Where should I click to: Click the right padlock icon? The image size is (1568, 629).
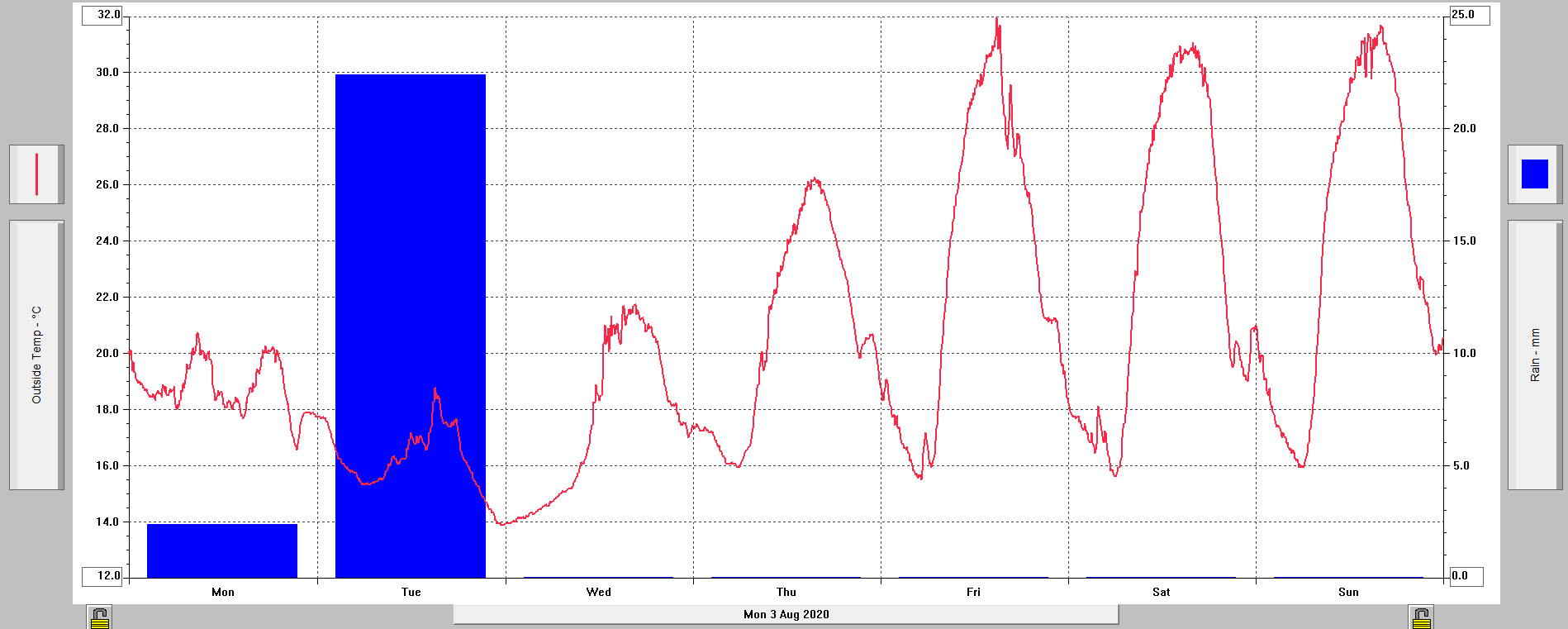click(x=1421, y=617)
